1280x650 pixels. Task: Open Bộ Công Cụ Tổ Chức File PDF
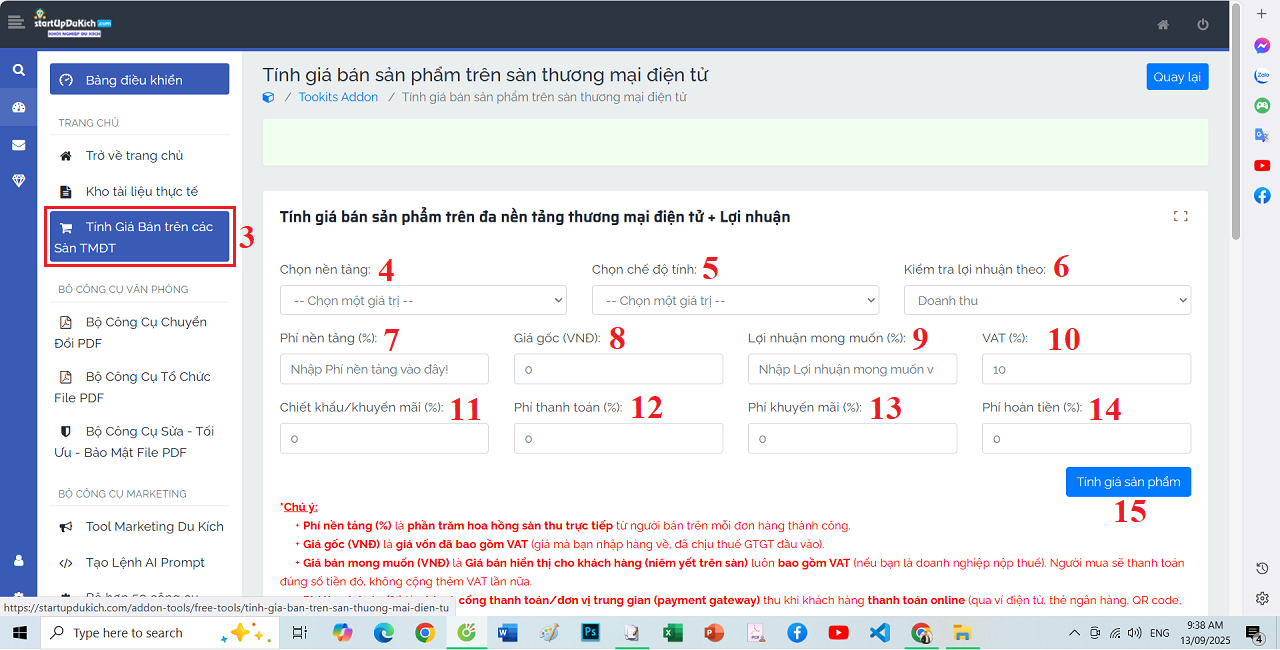pos(139,387)
